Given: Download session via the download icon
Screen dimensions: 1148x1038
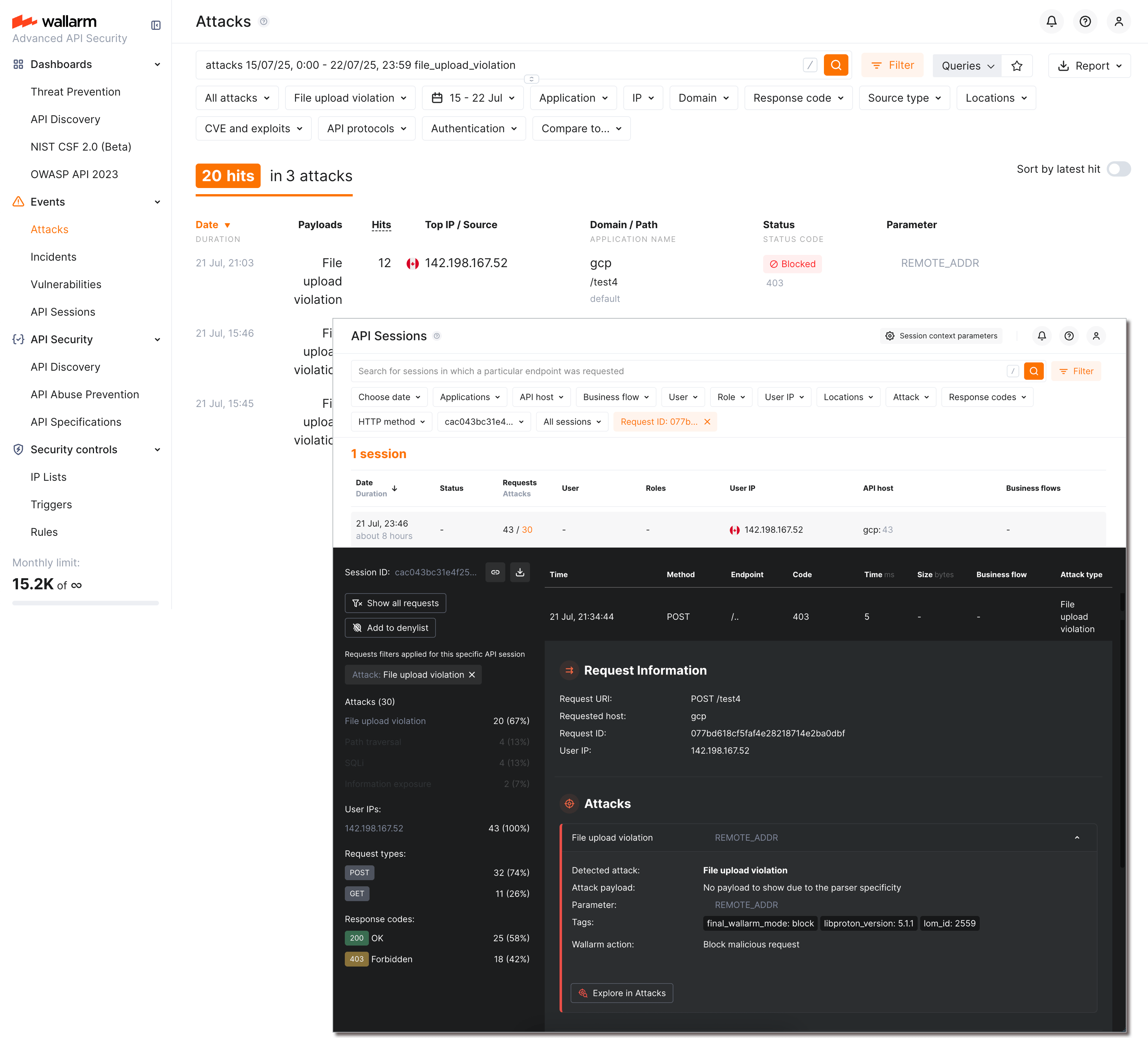Looking at the screenshot, I should (x=519, y=572).
